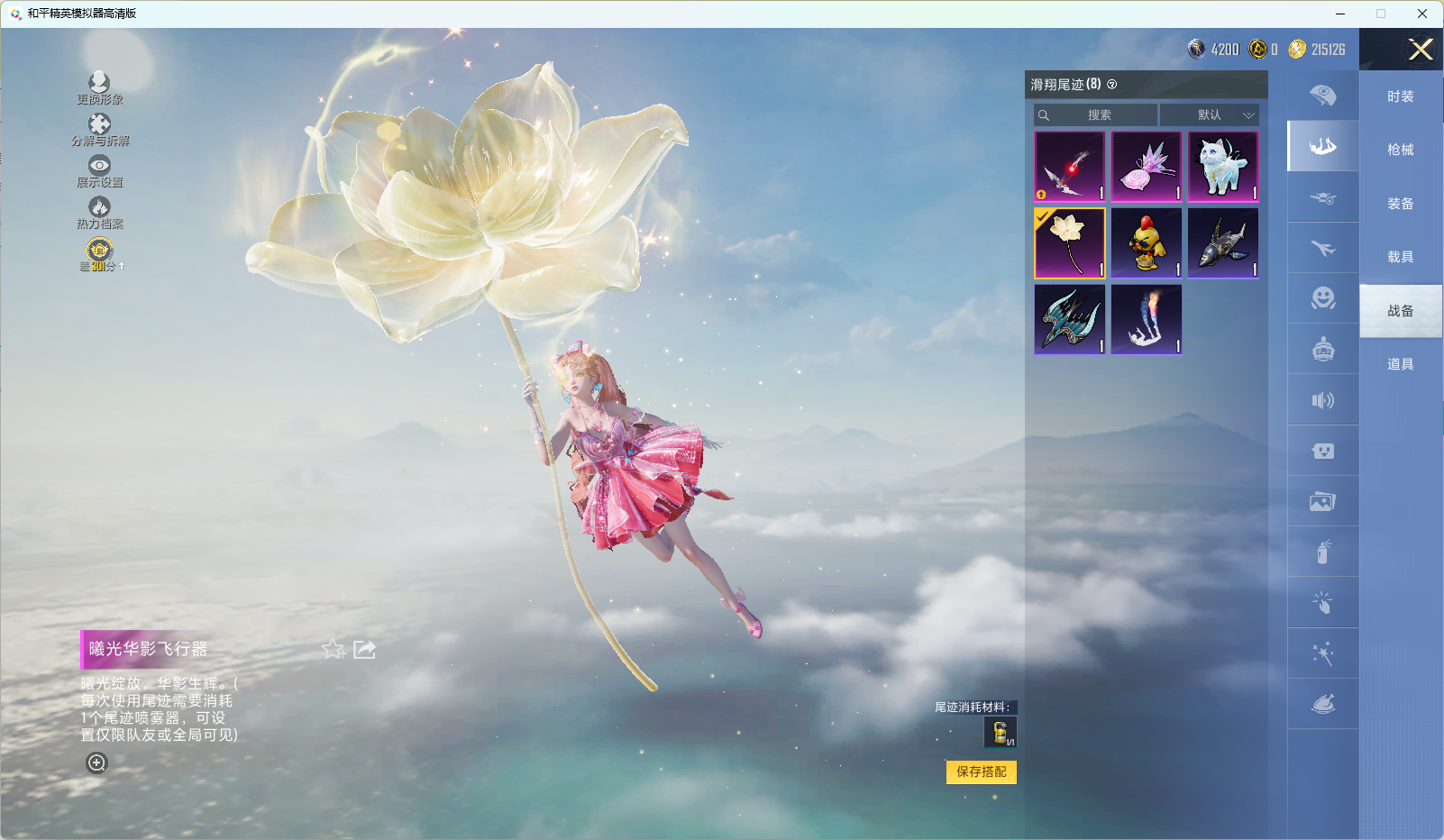The height and width of the screenshot is (840, 1444).
Task: Open the smiley emote category icon
Action: click(x=1322, y=297)
